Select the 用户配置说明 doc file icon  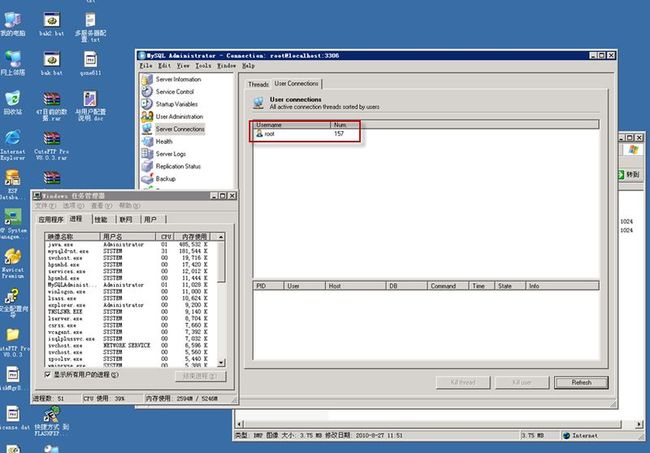[90, 106]
